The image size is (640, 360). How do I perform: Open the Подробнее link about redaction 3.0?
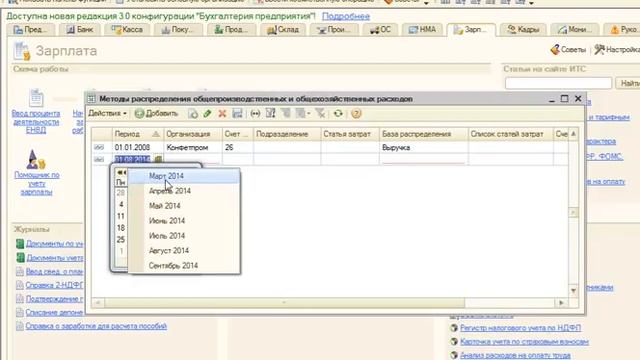tap(346, 16)
